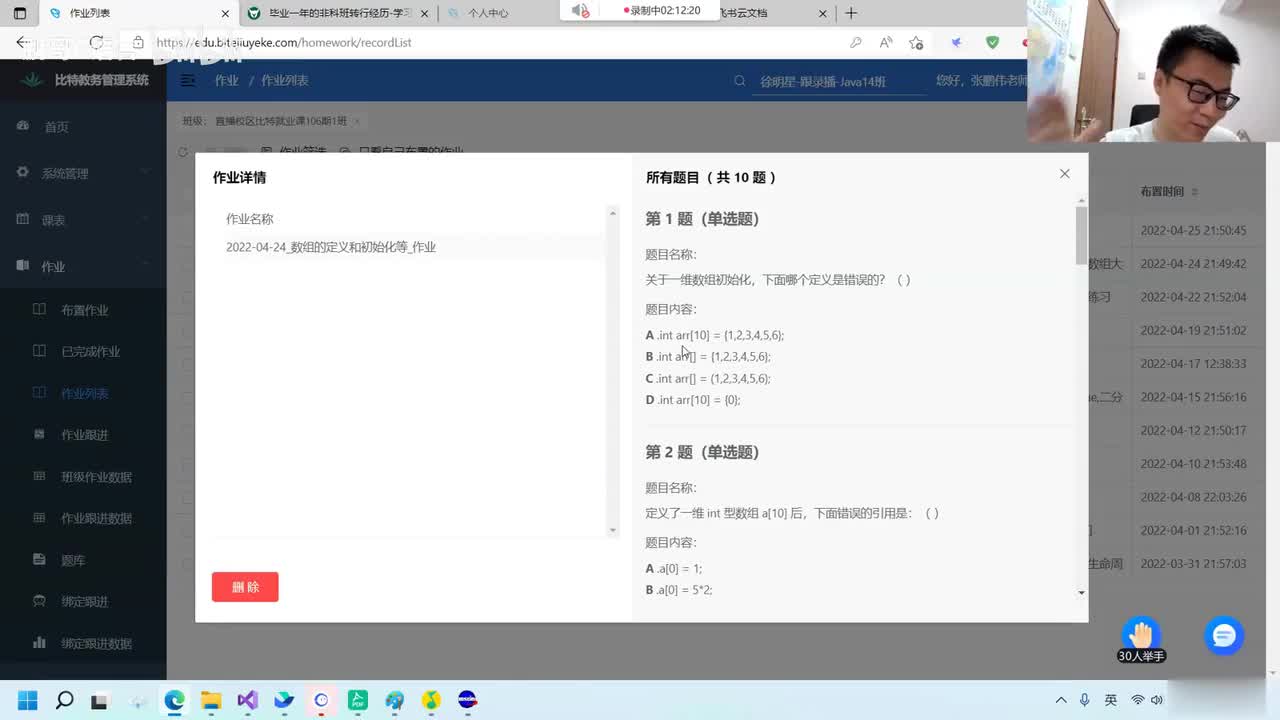Screen dimensions: 1280x720
Task: Toggle sidebar with hamburger menu icon
Action: pyautogui.click(x=187, y=80)
